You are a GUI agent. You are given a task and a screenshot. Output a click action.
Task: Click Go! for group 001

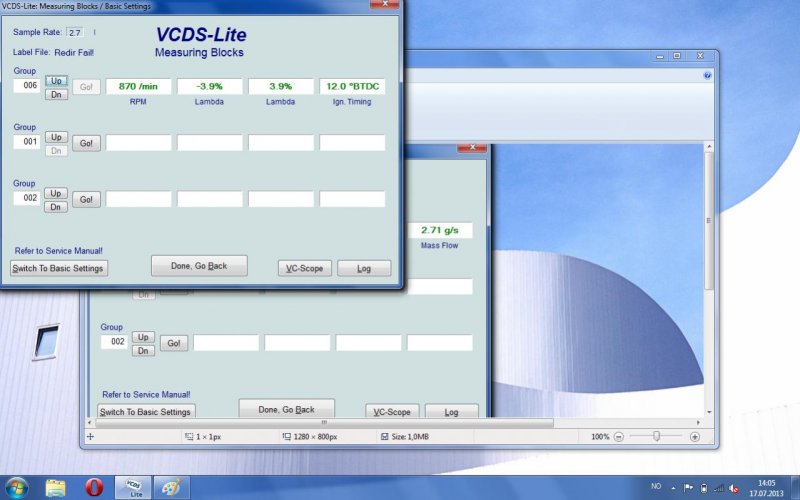86,143
